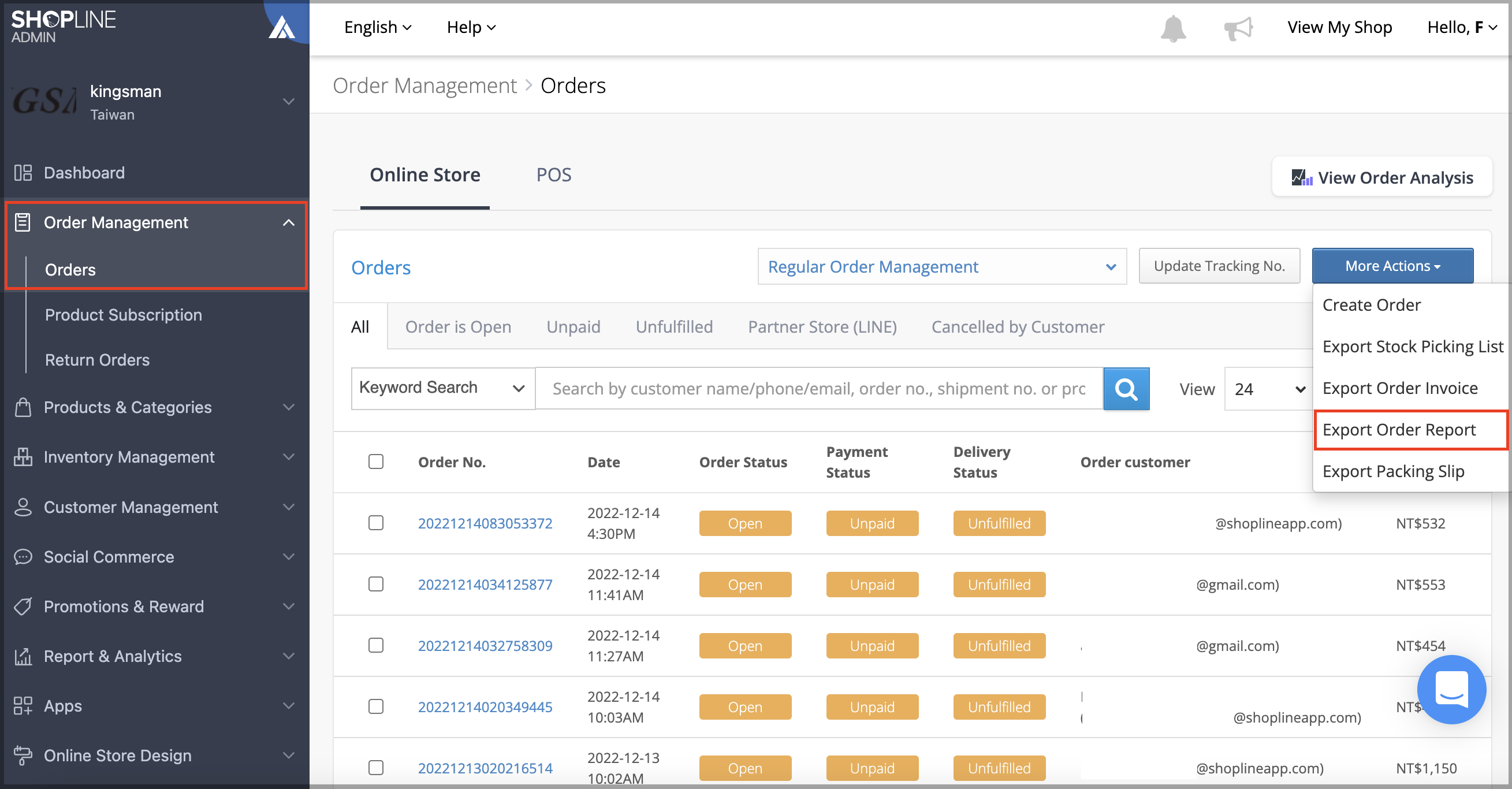This screenshot has width=1512, height=789.
Task: Click the More Actions button
Action: (x=1392, y=266)
